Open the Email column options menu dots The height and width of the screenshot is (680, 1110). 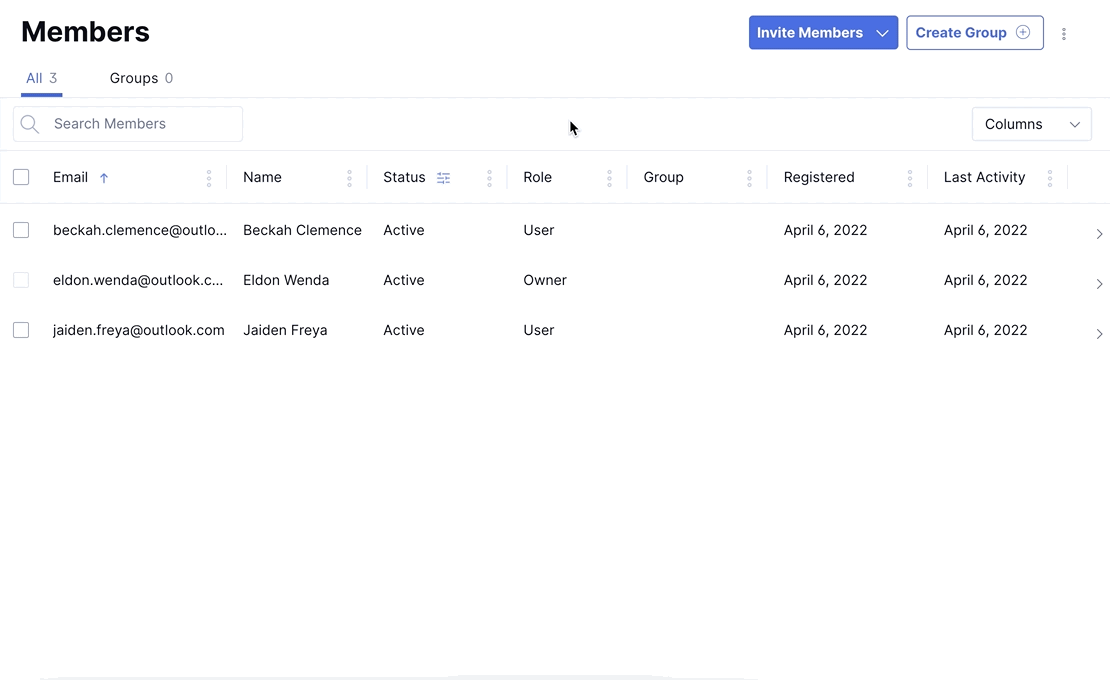[209, 178]
